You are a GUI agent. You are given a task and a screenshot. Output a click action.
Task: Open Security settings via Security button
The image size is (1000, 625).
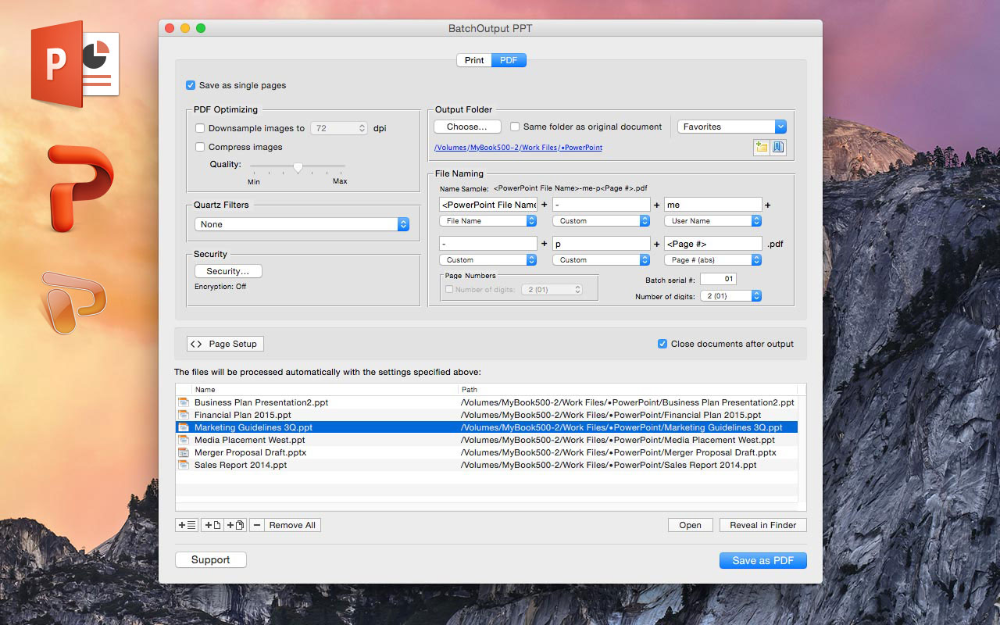227,270
